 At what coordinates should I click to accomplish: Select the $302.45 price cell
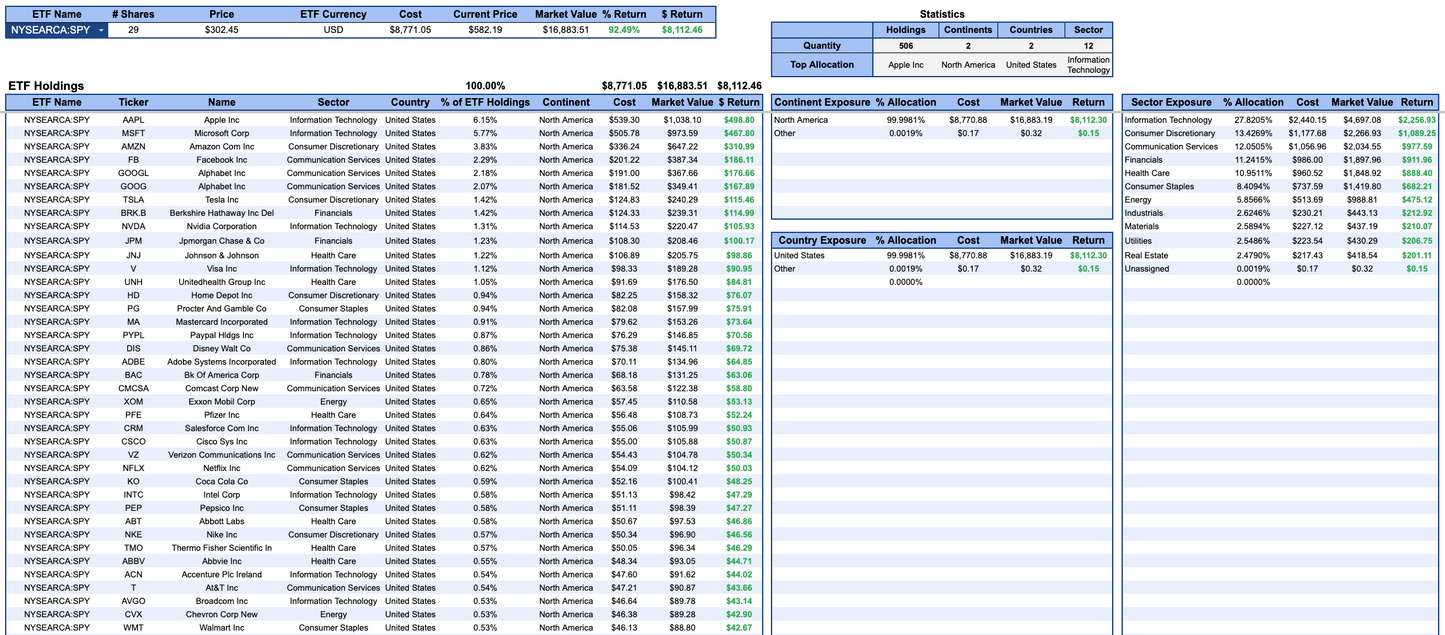click(221, 30)
